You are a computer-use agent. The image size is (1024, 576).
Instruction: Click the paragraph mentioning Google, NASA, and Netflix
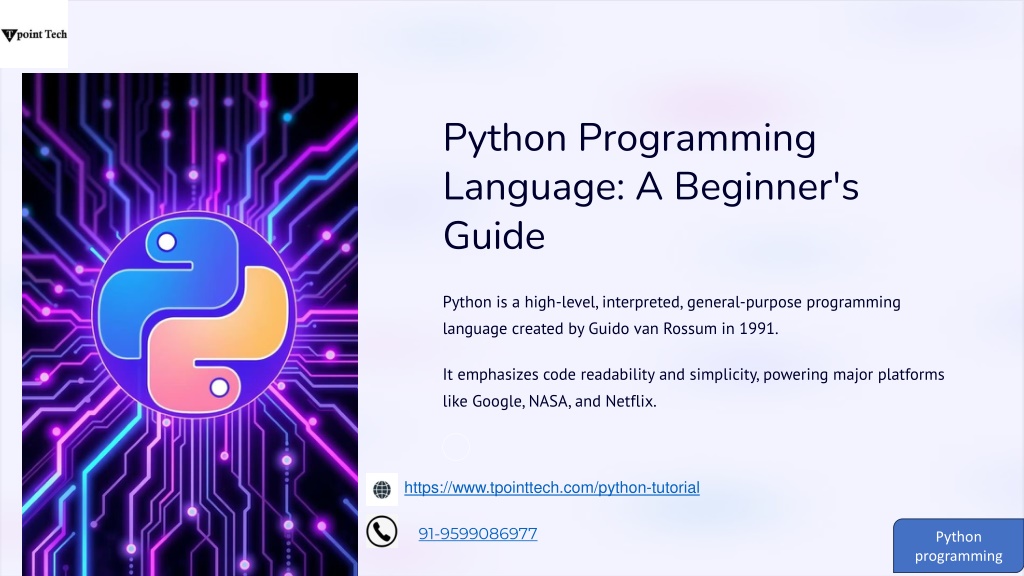(x=693, y=388)
